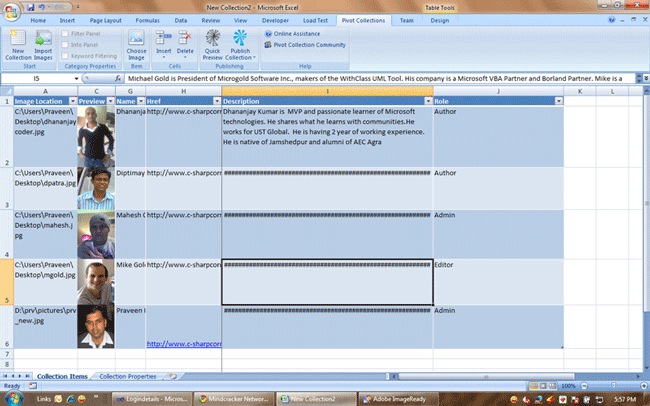Switch to Collection Items sheet tab

pyautogui.click(x=62, y=377)
